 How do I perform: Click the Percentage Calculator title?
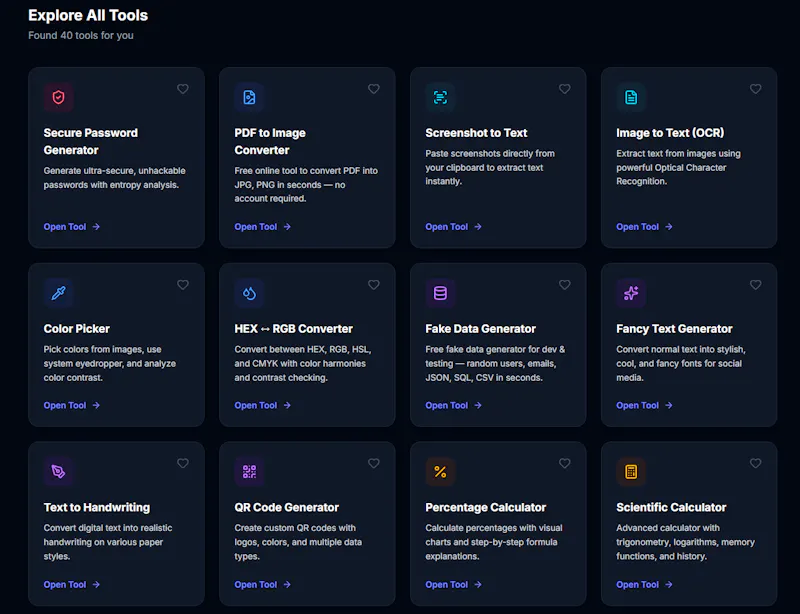(x=486, y=507)
